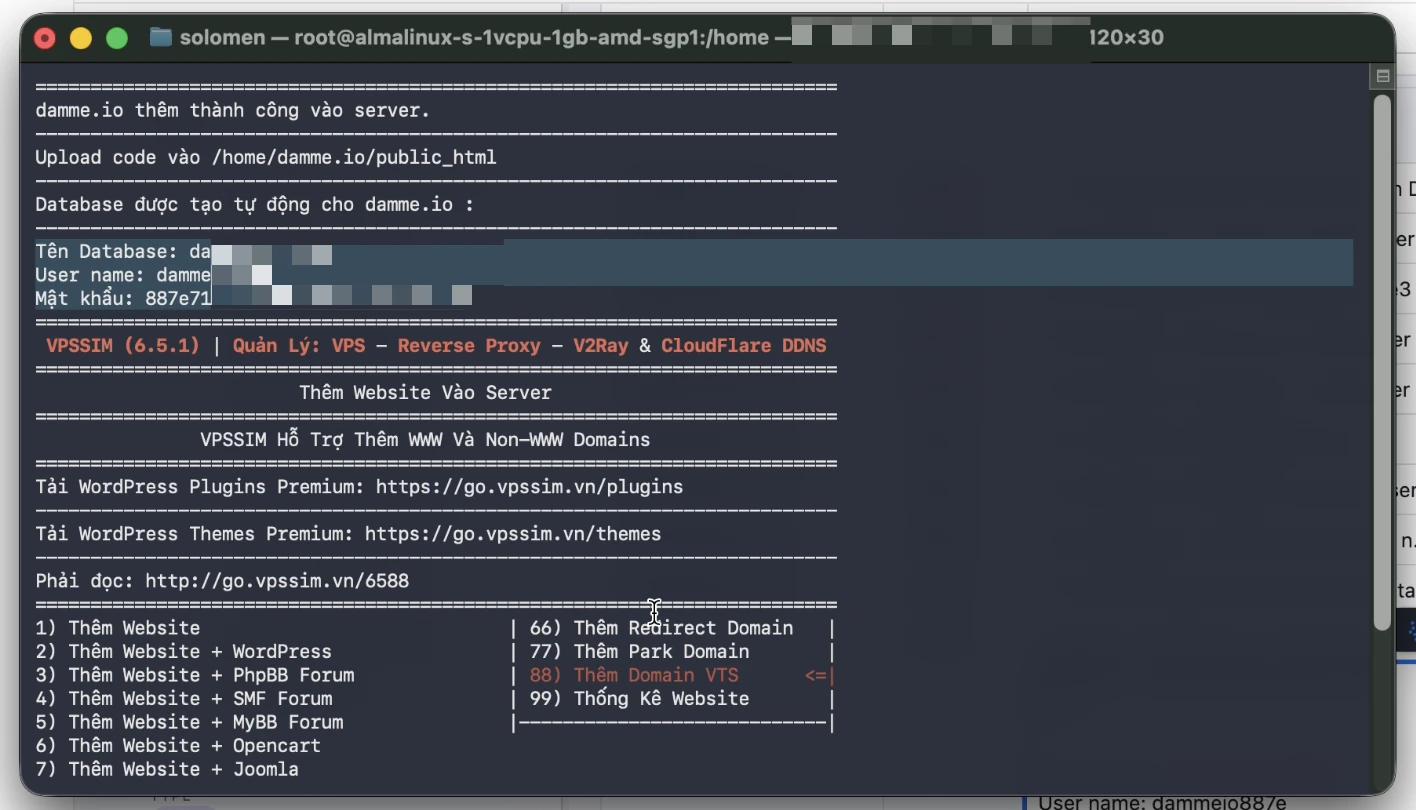Minimize the terminal using the yellow button
The image size is (1416, 810).
tap(81, 39)
